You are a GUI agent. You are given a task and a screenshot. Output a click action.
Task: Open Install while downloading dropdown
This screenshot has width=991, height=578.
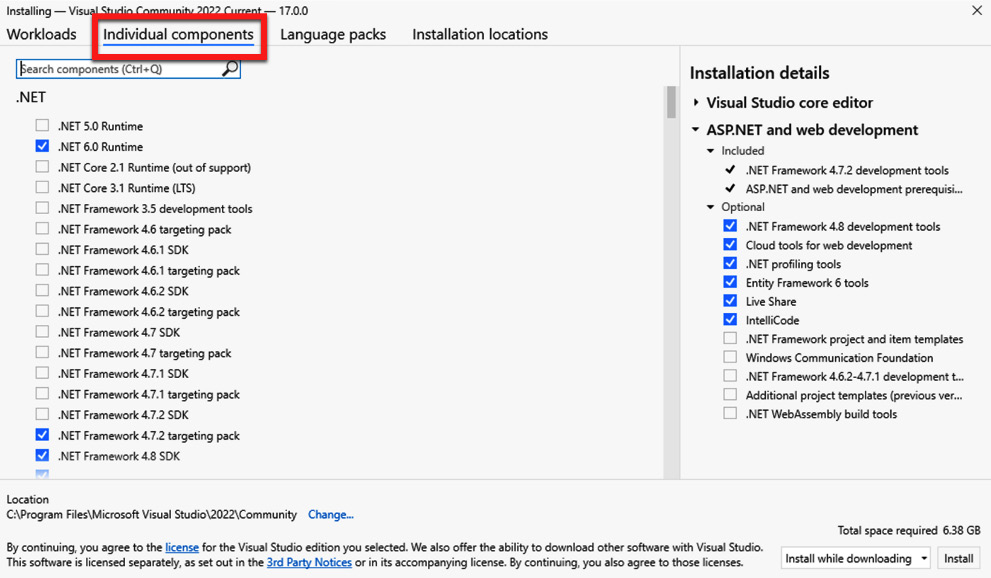point(856,558)
